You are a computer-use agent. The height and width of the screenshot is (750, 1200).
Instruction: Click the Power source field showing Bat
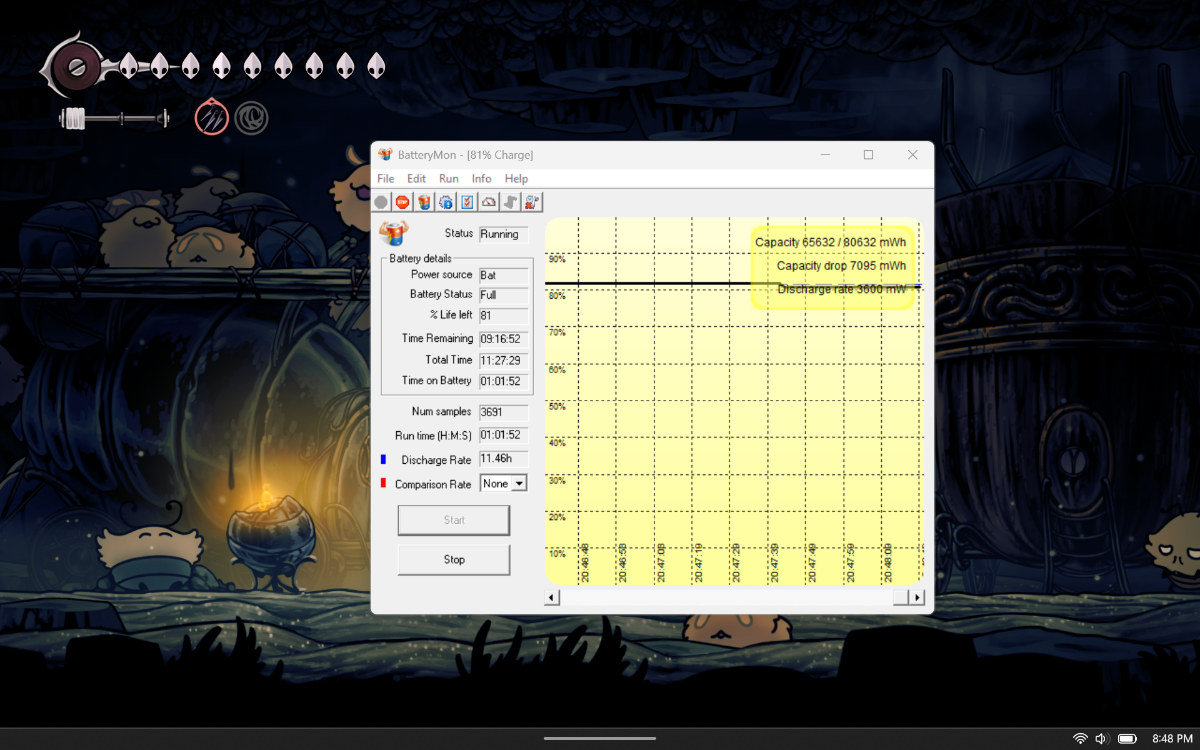tap(503, 275)
